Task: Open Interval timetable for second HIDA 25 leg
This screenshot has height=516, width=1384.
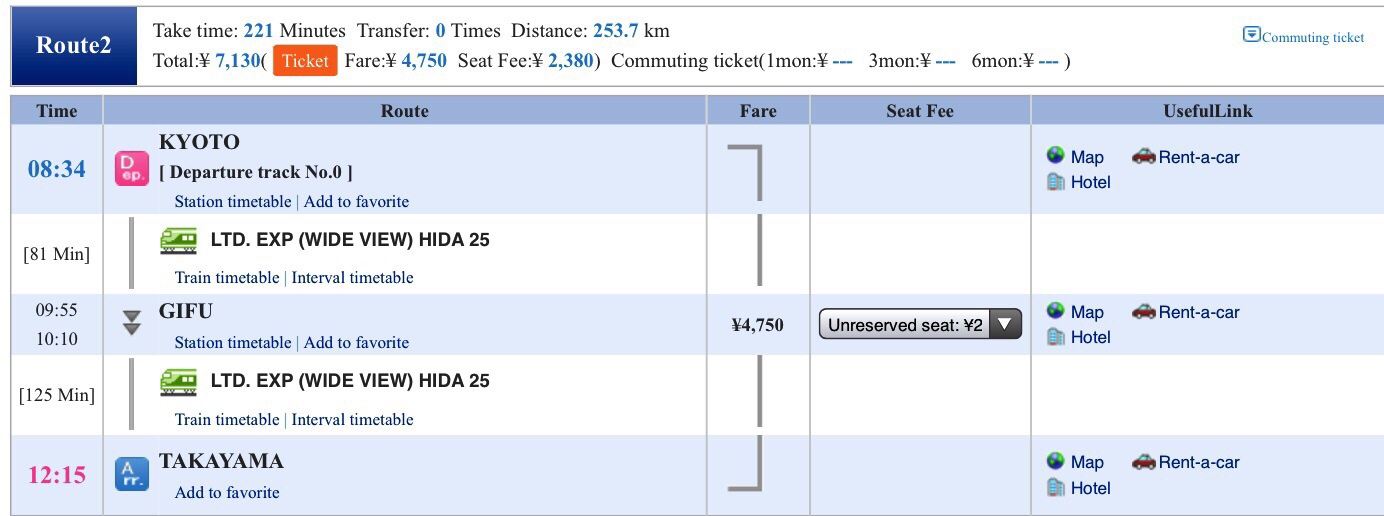Action: (352, 419)
